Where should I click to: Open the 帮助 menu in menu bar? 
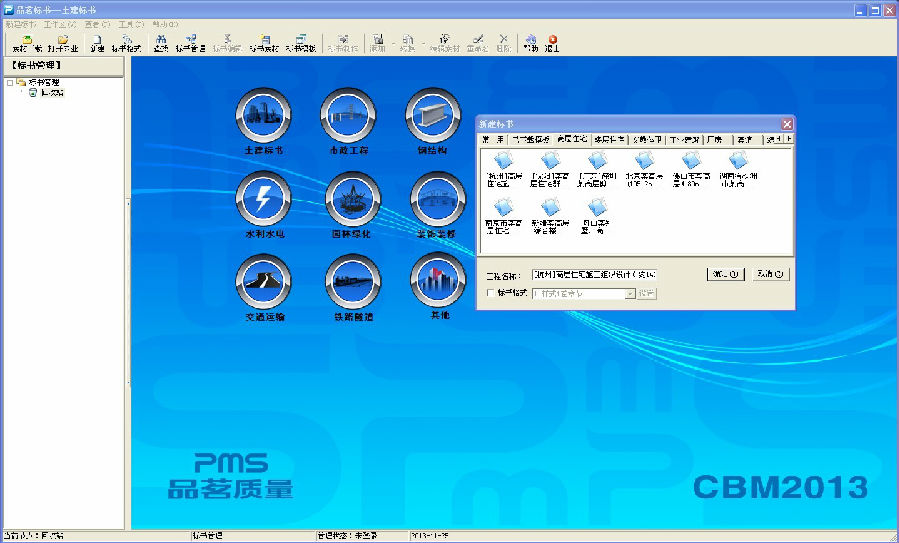(x=165, y=23)
